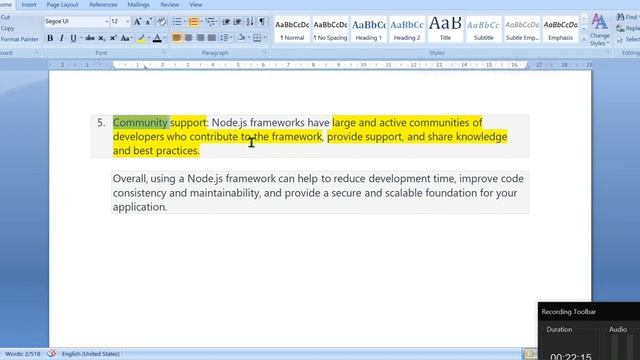
Task: Apply the Title style
Action: click(x=445, y=29)
